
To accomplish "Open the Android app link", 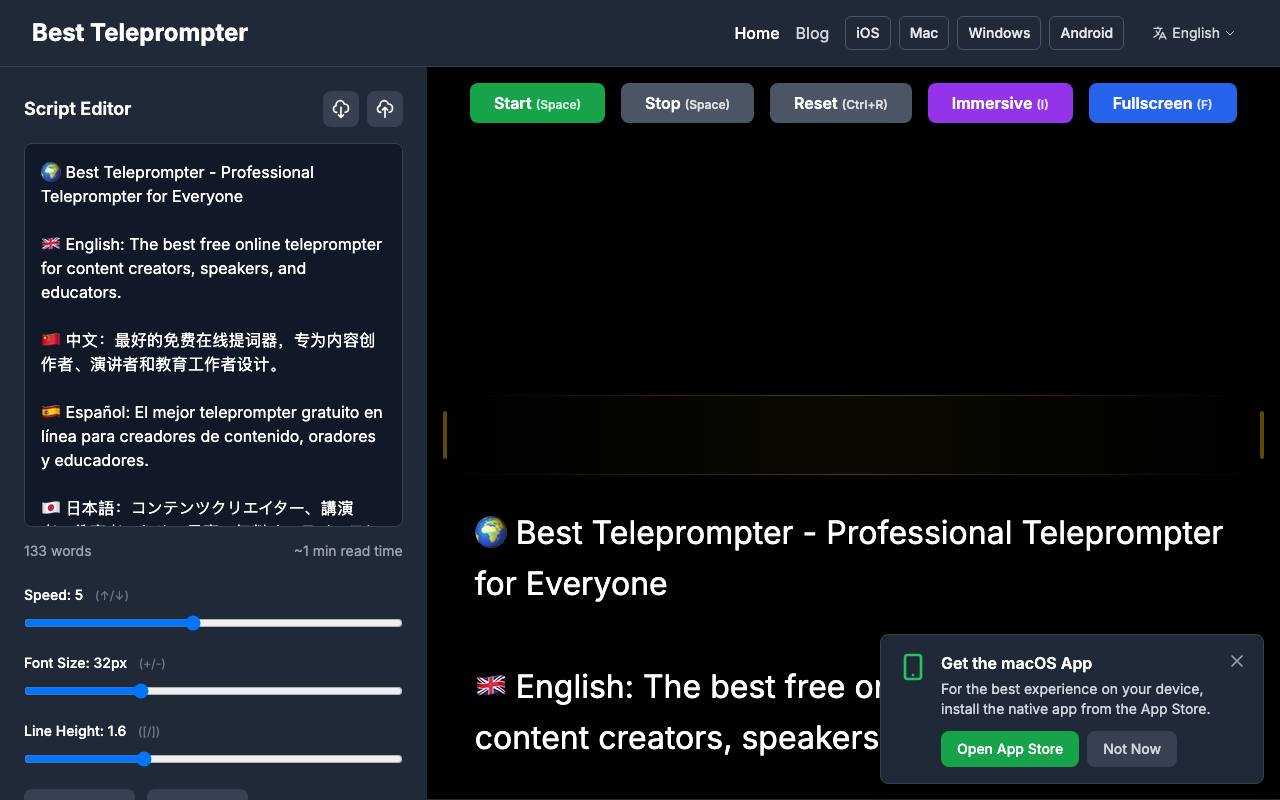I will [x=1086, y=33].
